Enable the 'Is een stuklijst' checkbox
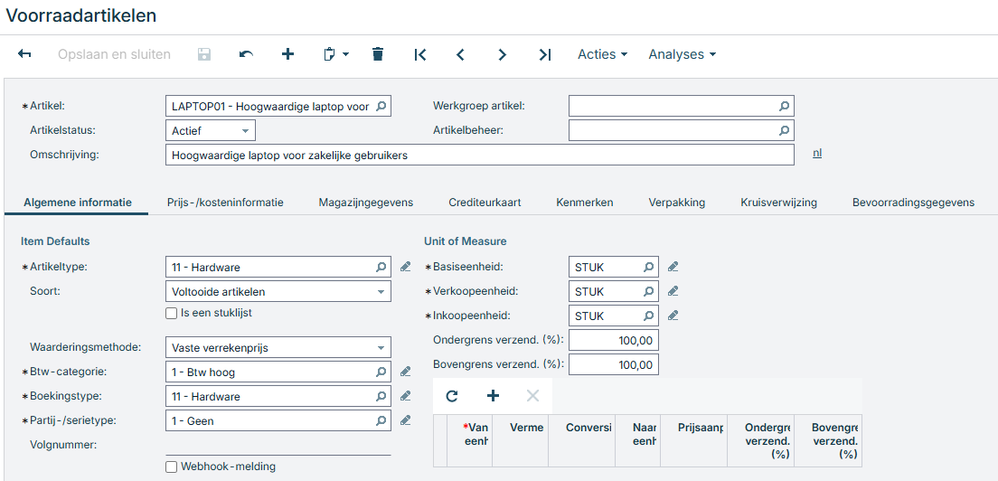This screenshot has height=481, width=998. 172,314
